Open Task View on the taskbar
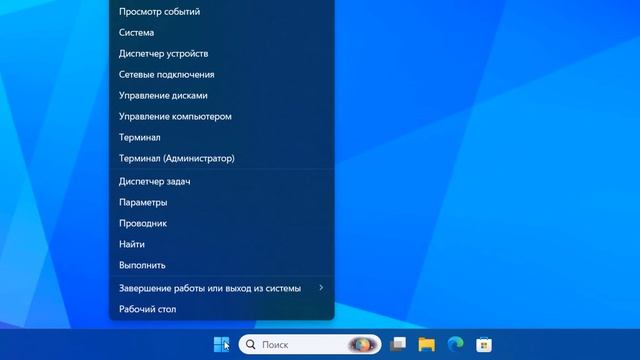 [x=398, y=344]
